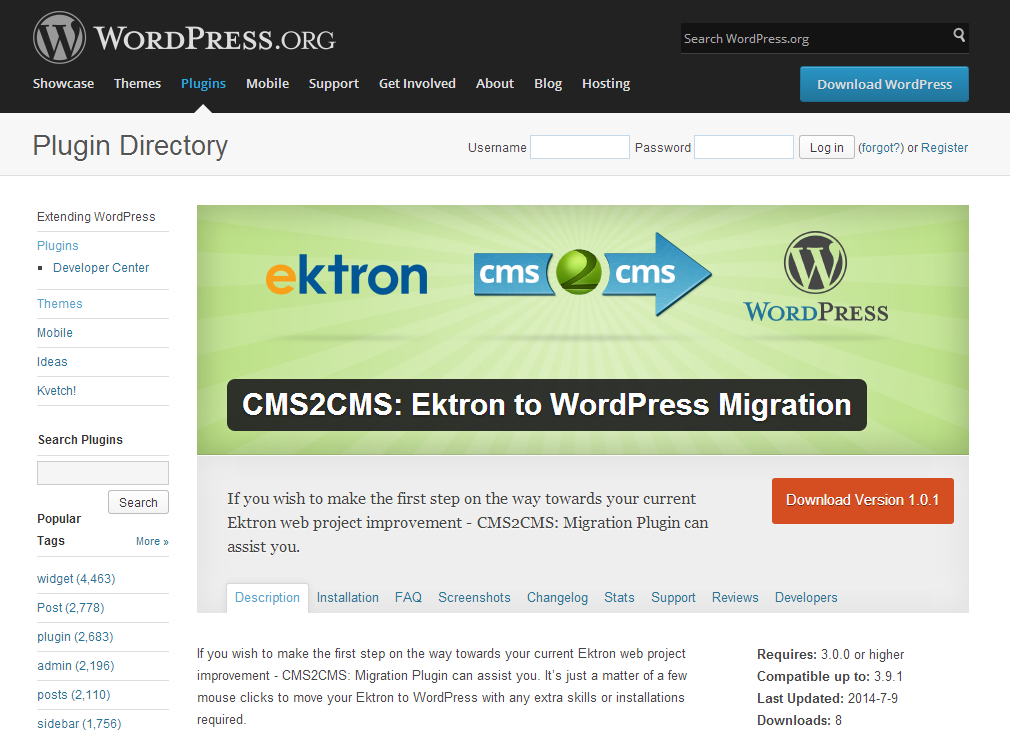Open Plugins link in sidebar
The image size is (1010, 738).
click(x=58, y=246)
